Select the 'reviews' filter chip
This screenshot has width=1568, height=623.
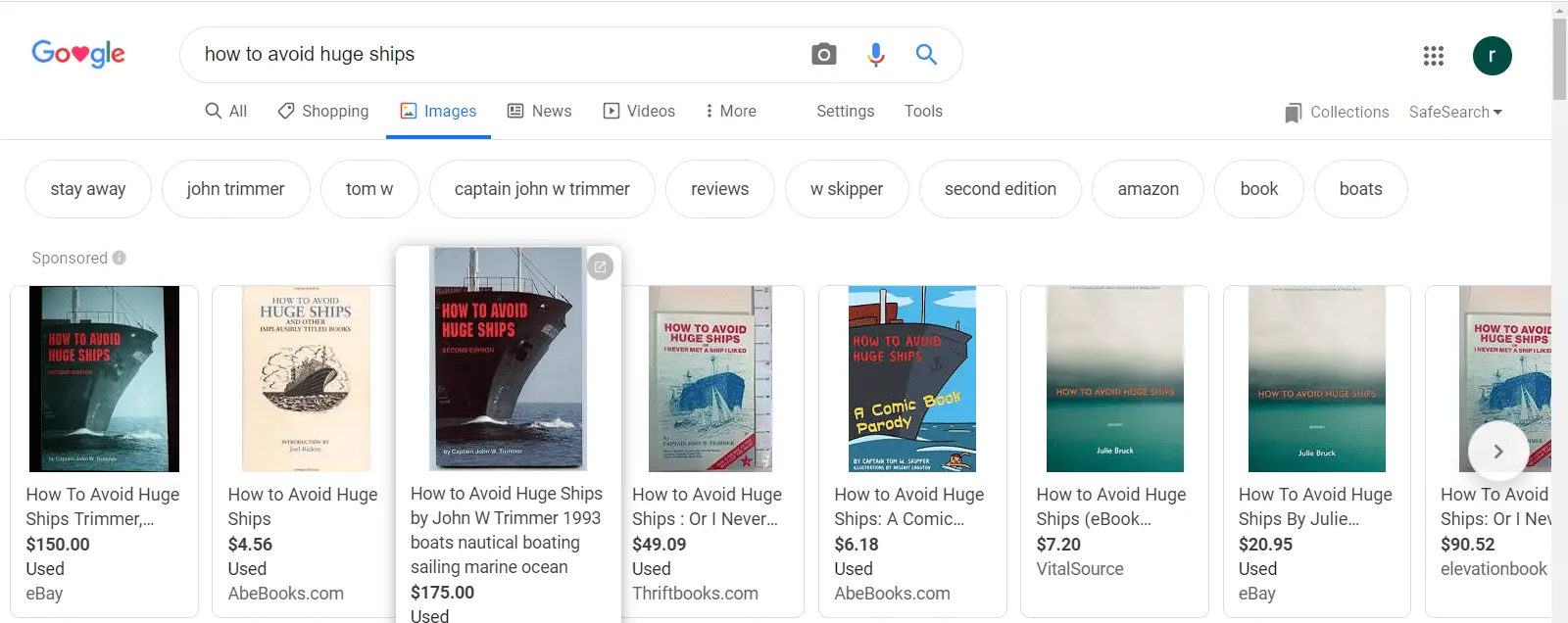pyautogui.click(x=719, y=189)
